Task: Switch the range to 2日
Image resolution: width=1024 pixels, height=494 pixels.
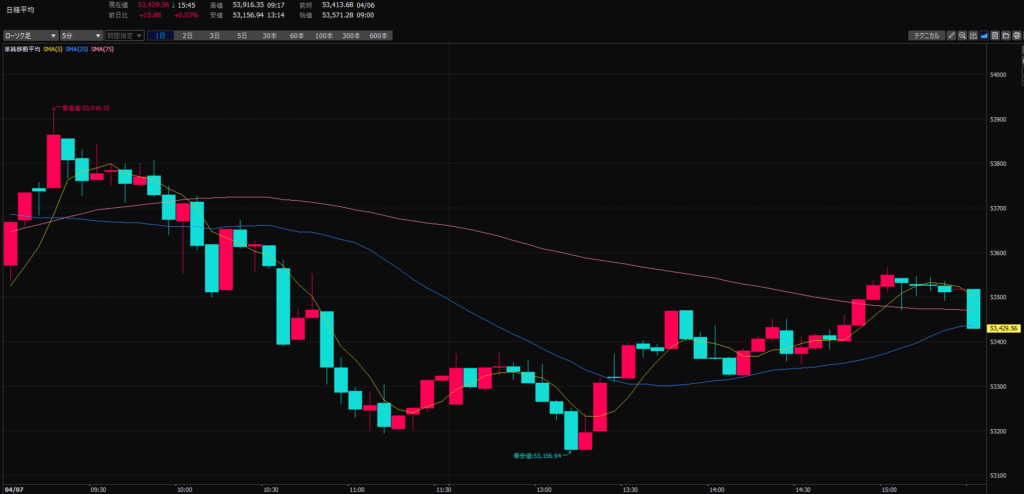Action: [187, 36]
